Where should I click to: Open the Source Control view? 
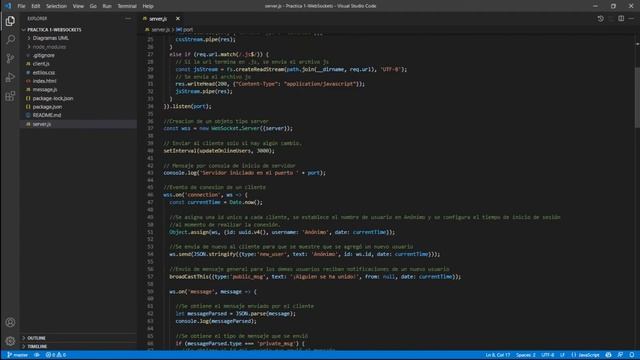(x=10, y=58)
